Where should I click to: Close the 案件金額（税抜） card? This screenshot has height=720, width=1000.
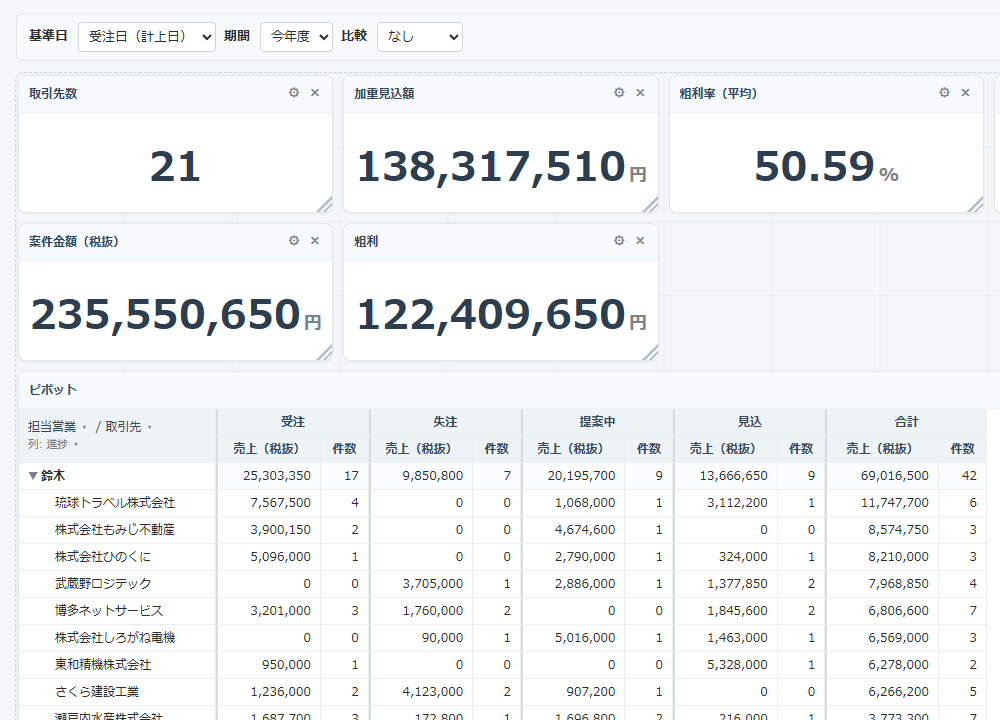pyautogui.click(x=315, y=240)
